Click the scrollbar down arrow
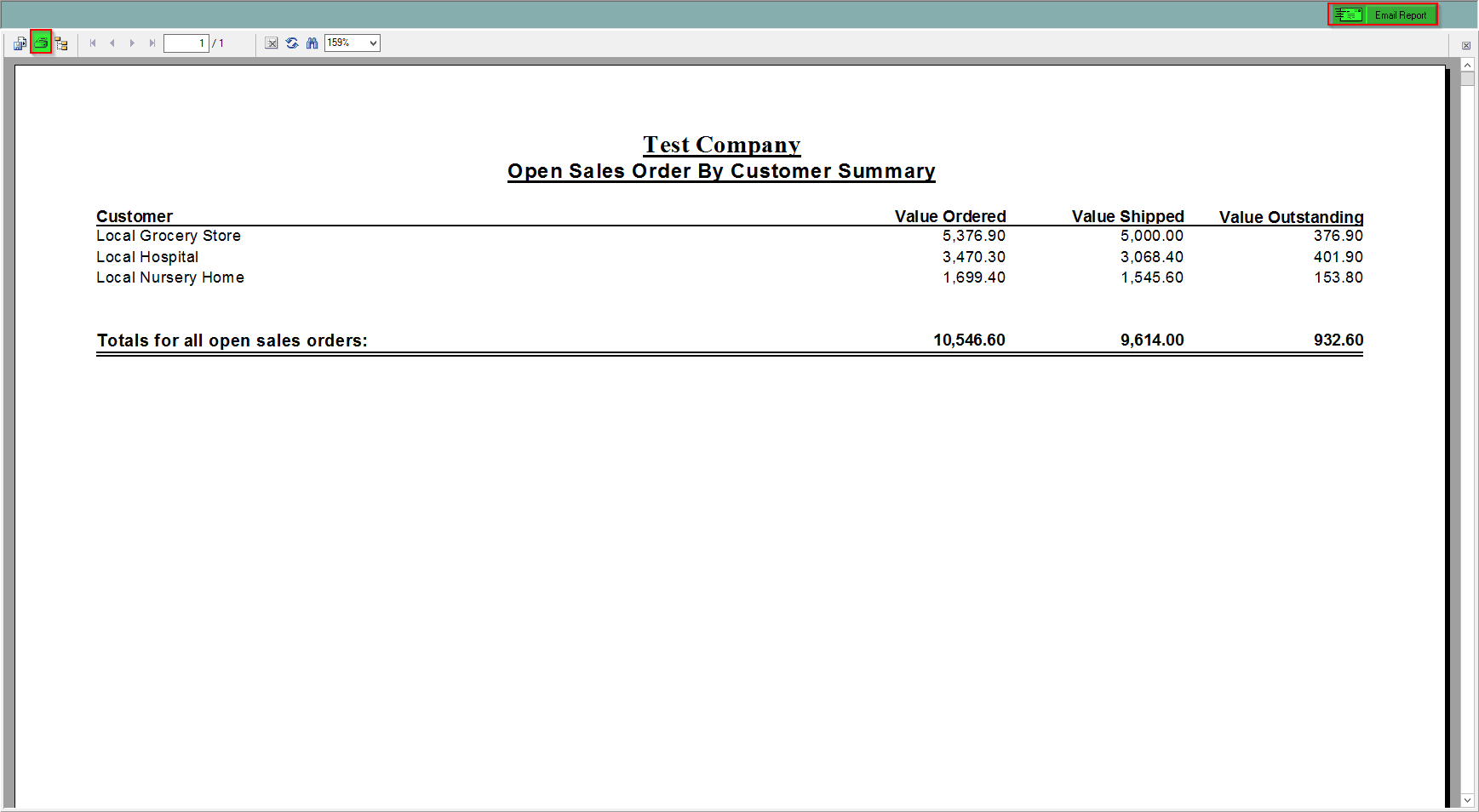Viewport: 1479px width, 812px height. coord(1467,800)
